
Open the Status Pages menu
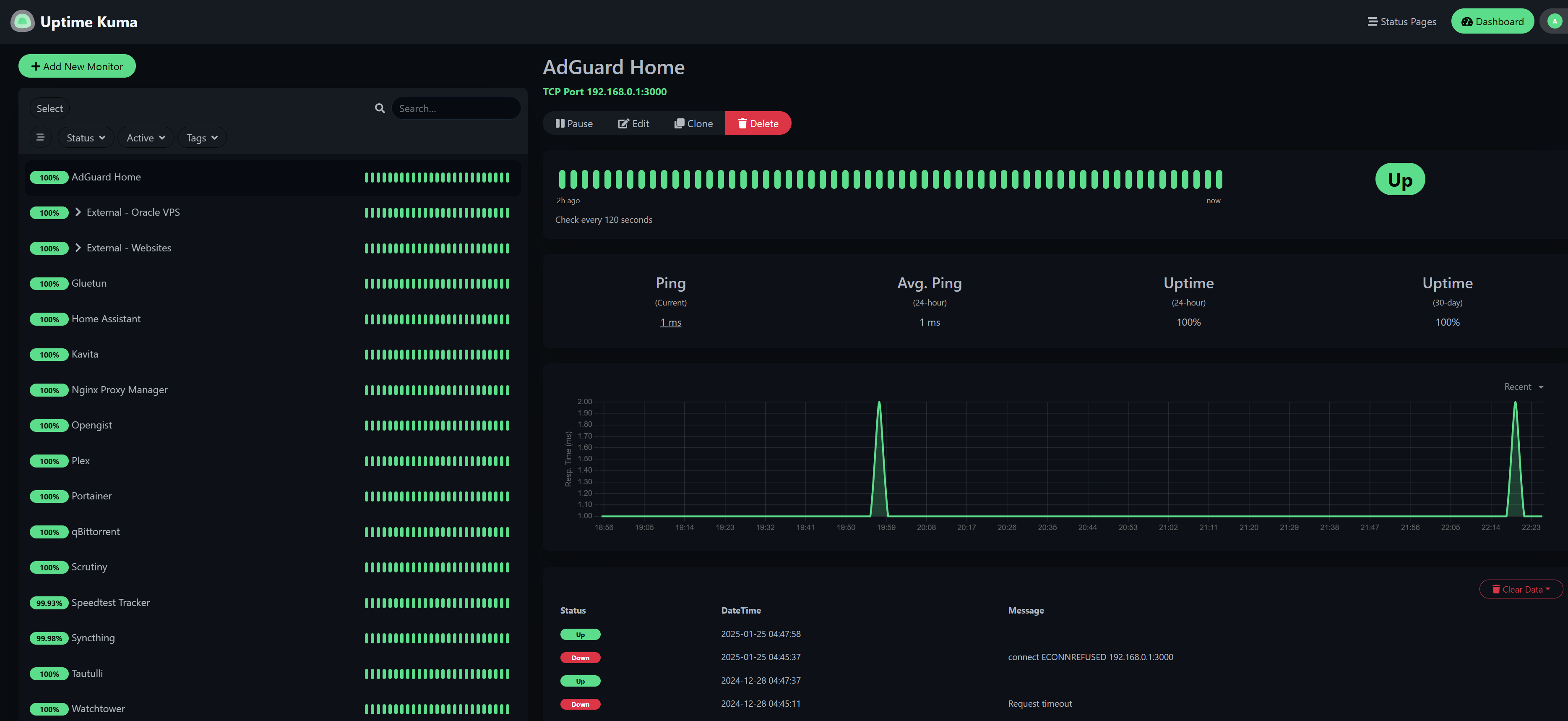click(x=1401, y=21)
